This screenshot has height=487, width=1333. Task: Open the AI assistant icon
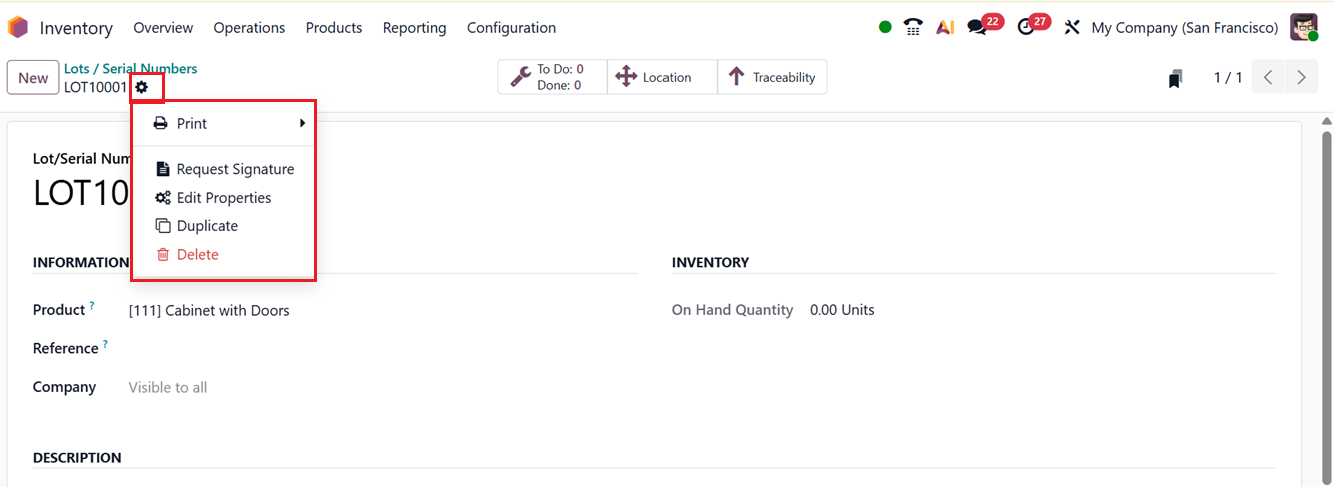[x=945, y=28]
